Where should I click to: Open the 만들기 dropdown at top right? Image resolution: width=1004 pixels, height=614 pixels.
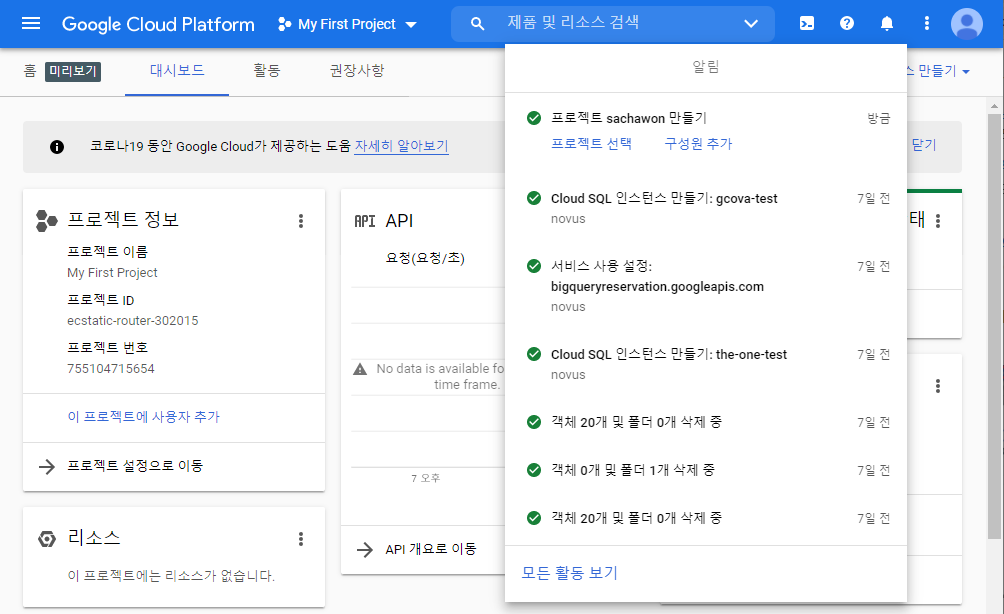tap(939, 70)
